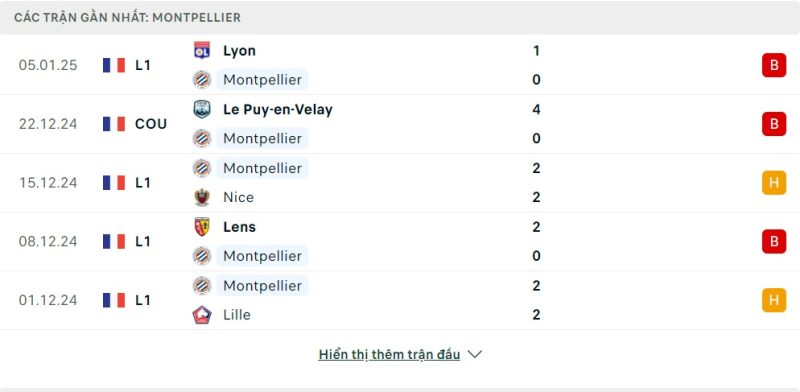Image resolution: width=800 pixels, height=392 pixels.
Task: Click the Lille club crest icon
Action: 202,314
